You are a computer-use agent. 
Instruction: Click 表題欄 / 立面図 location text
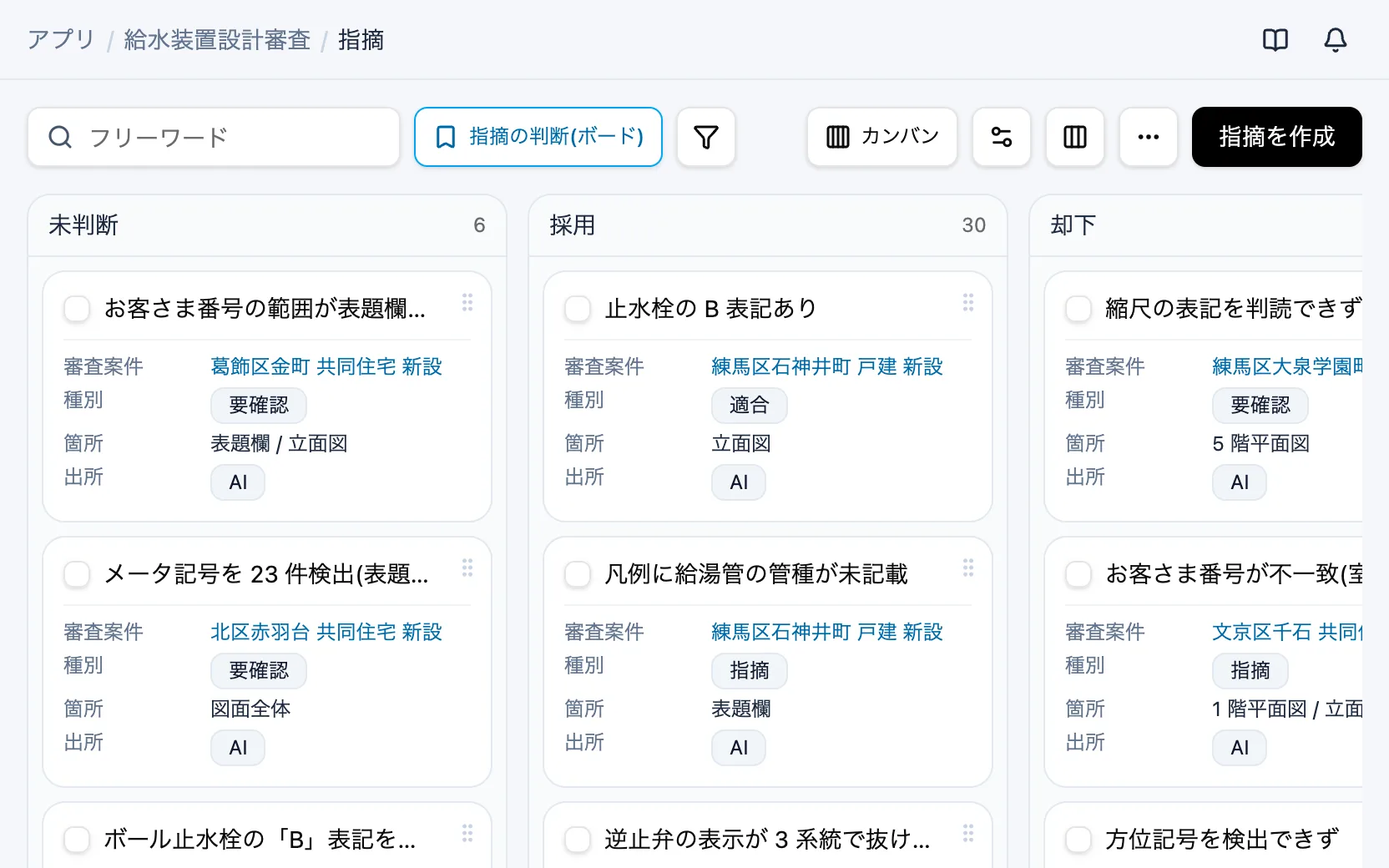[x=279, y=443]
